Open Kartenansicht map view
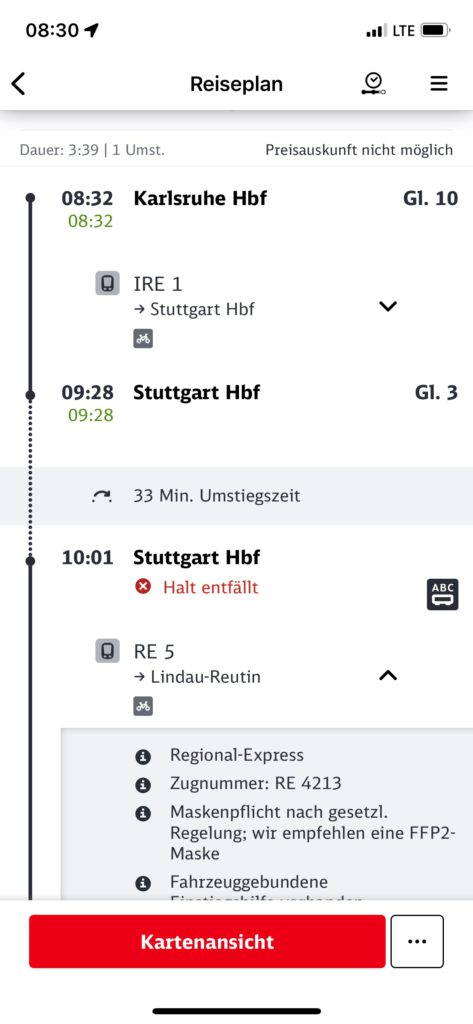The width and height of the screenshot is (473, 1024). [207, 941]
